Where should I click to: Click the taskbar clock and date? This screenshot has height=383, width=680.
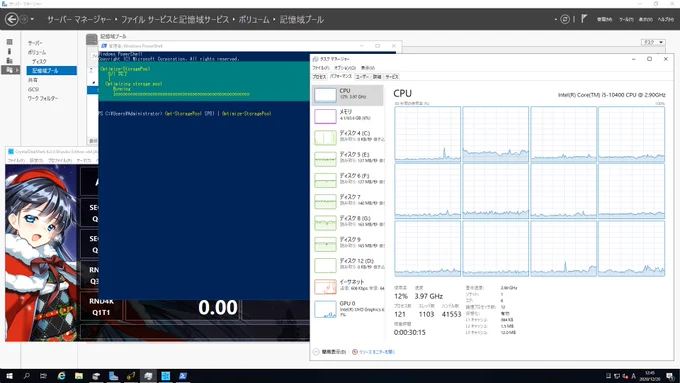[x=651, y=376]
